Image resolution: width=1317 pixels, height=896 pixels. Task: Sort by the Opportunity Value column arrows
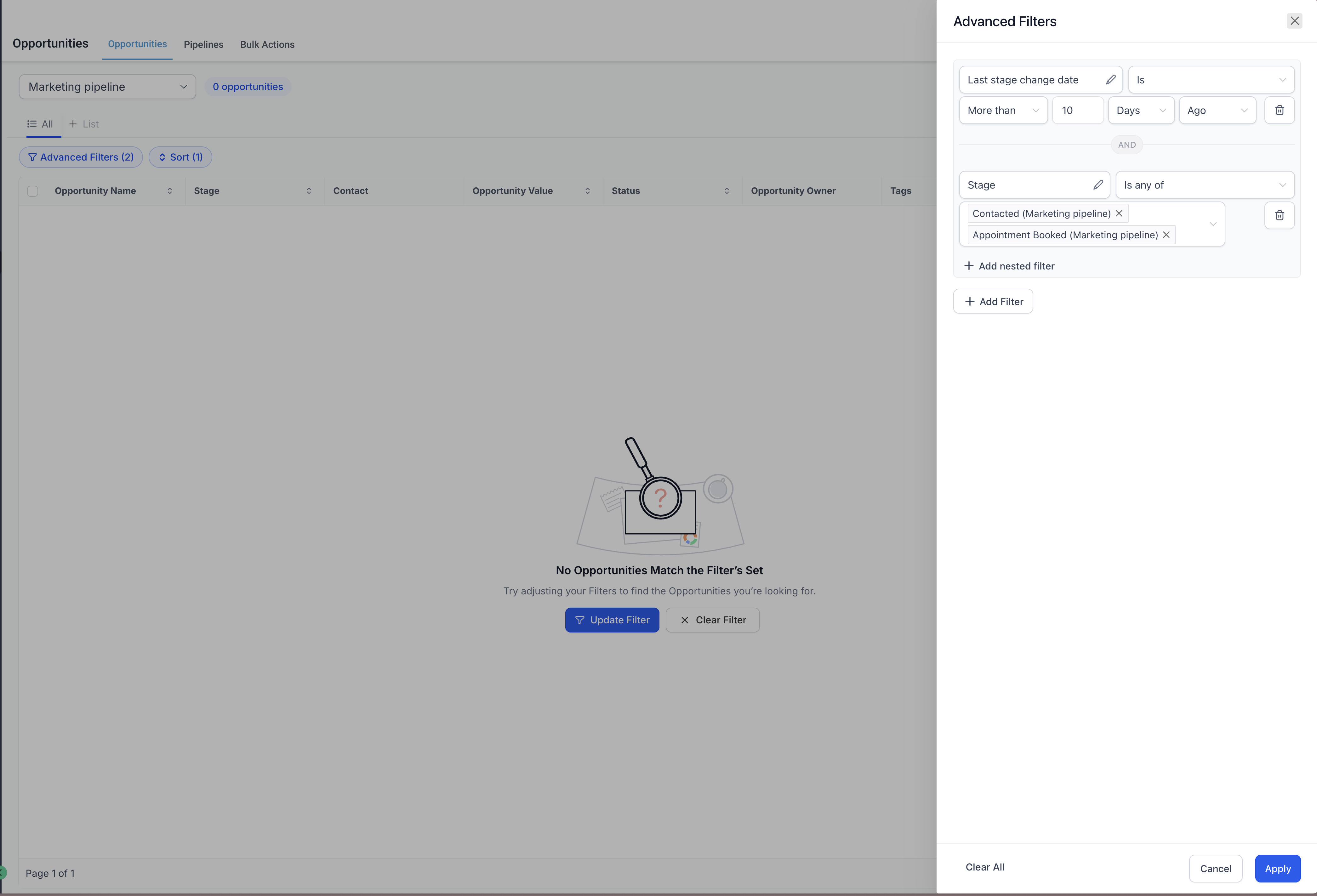coord(587,191)
